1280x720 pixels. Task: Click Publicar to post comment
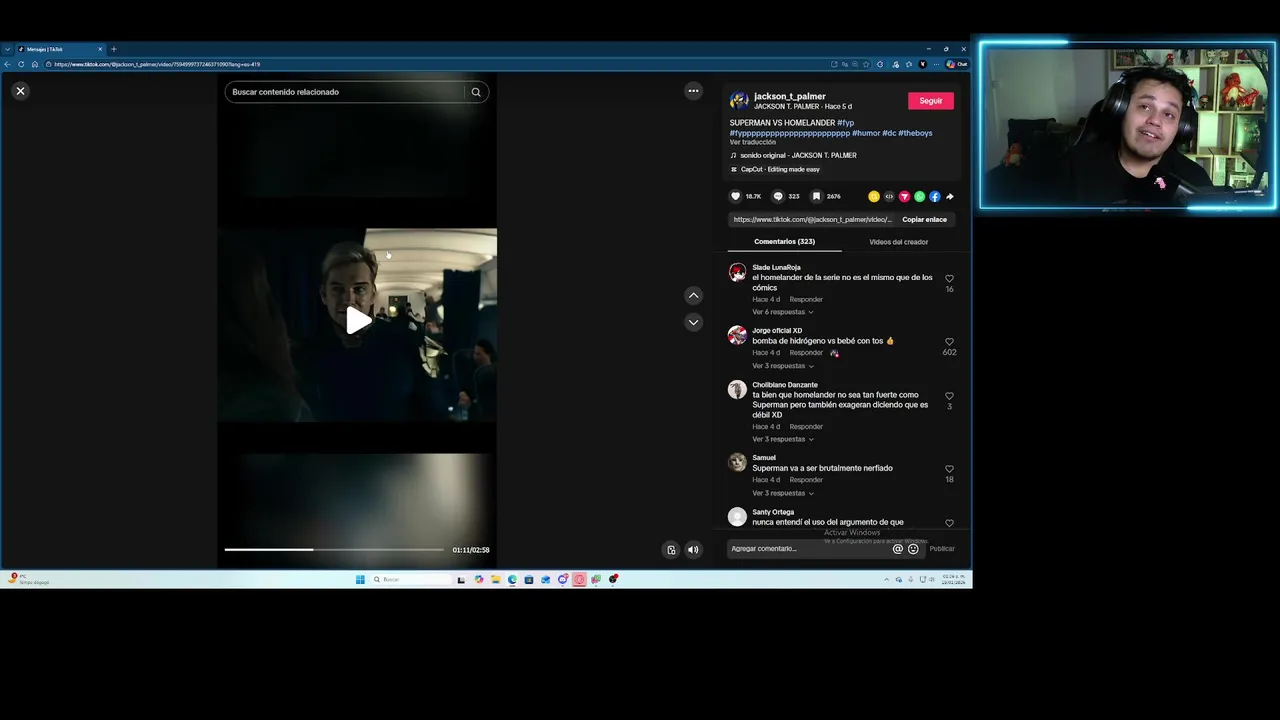pos(942,548)
